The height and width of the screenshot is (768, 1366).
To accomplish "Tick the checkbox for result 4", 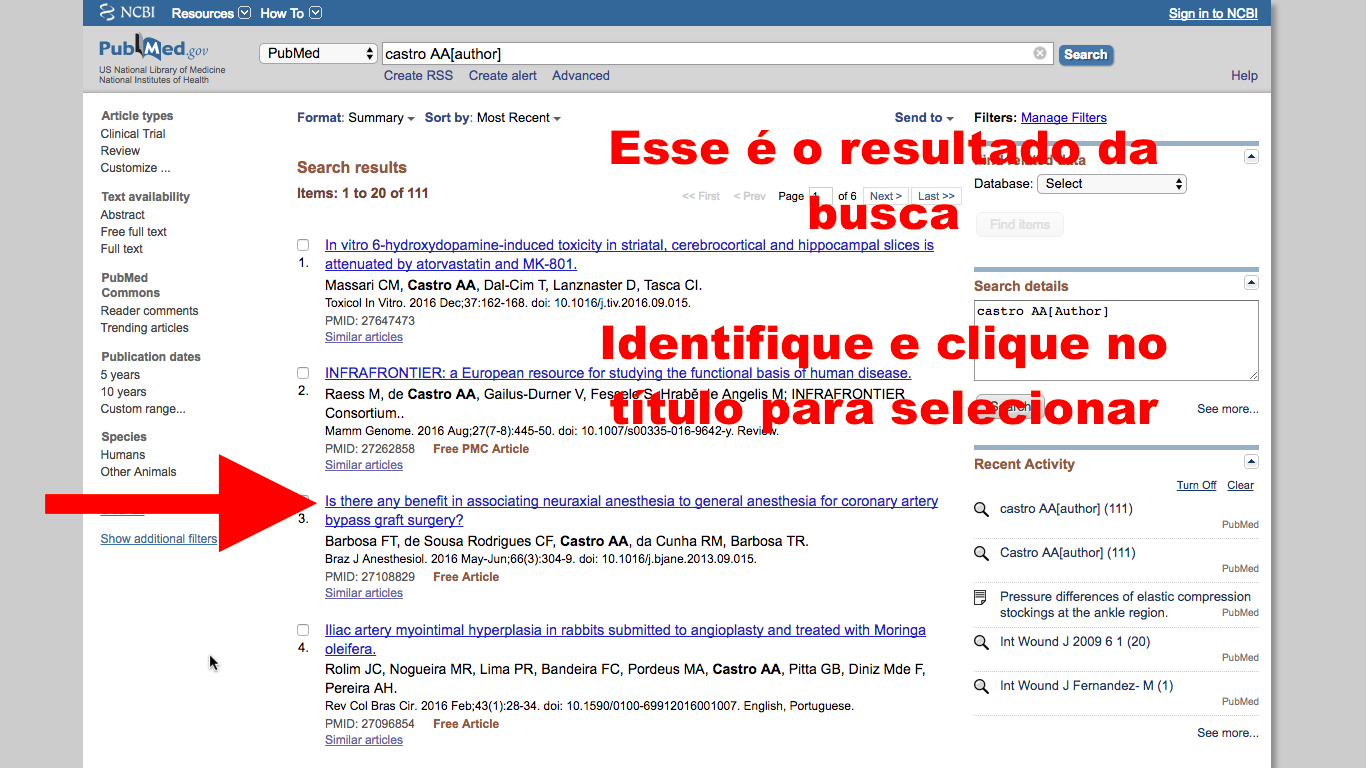I will coord(303,630).
